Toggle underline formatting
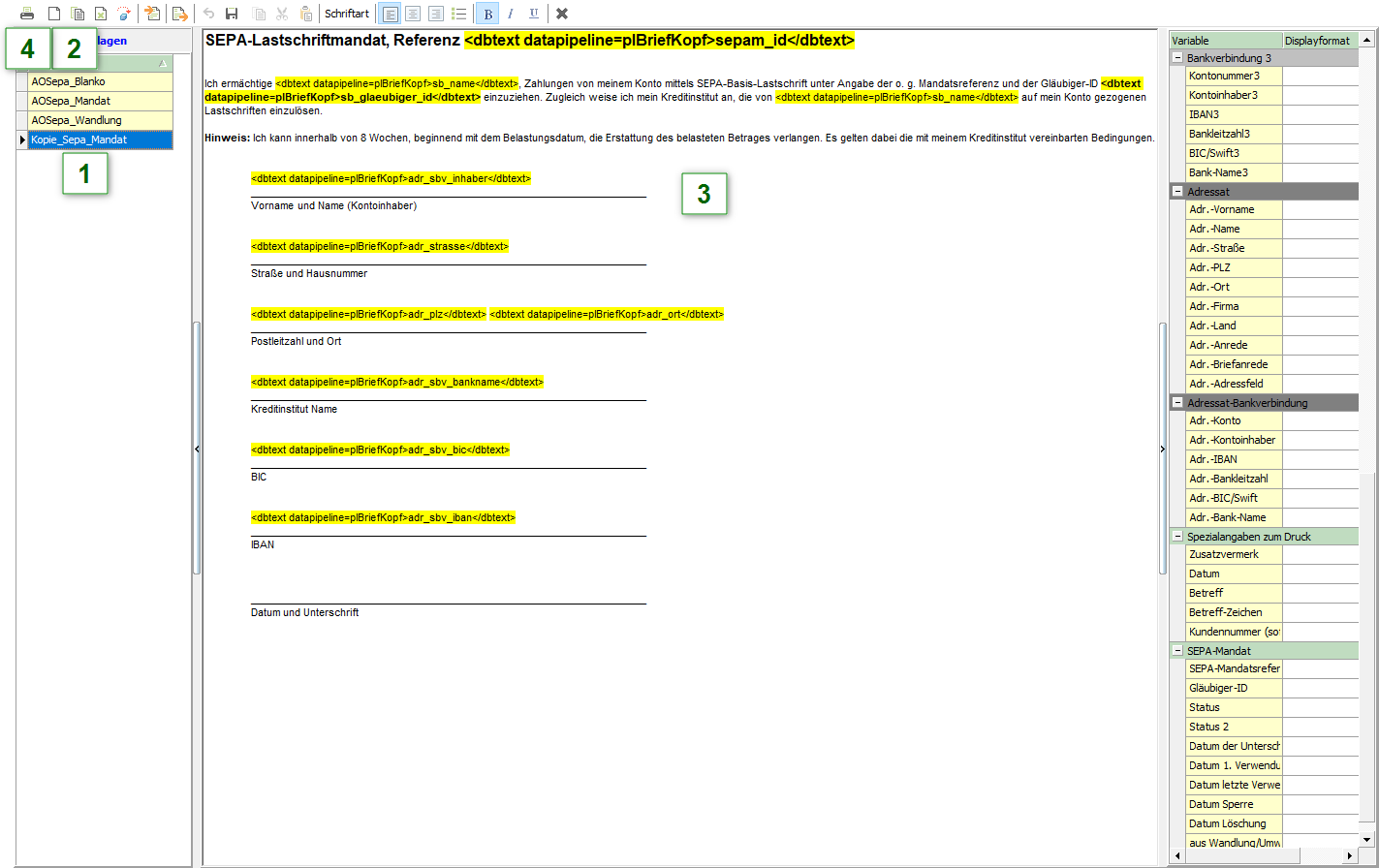This screenshot has width=1379, height=868. click(534, 14)
